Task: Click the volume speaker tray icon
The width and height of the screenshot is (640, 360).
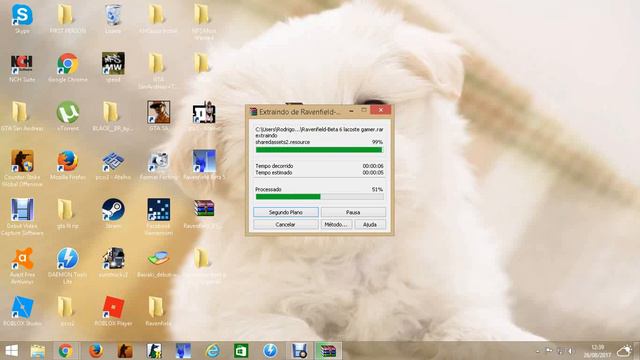Action: coord(571,351)
